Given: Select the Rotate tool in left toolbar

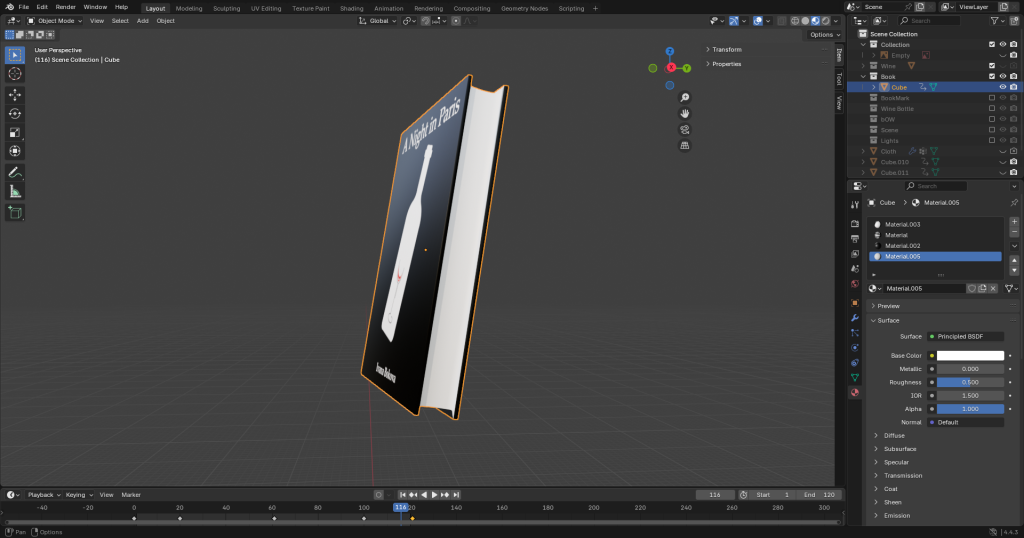Looking at the screenshot, I should (15, 113).
